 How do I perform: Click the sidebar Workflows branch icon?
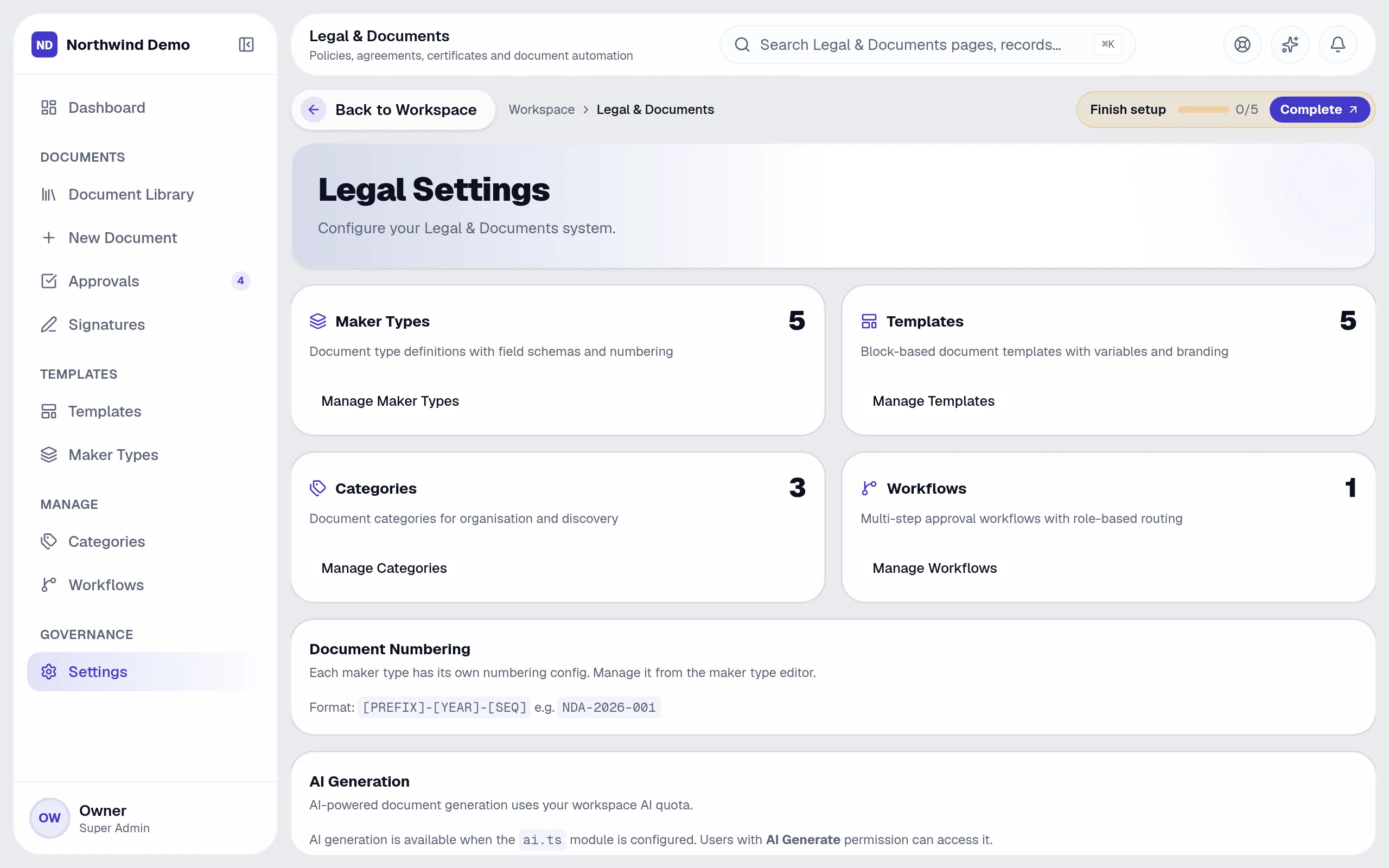[49, 585]
